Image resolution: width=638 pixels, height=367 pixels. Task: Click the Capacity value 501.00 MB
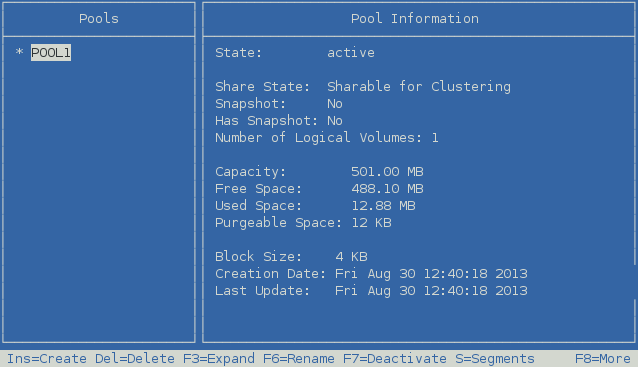pos(387,172)
